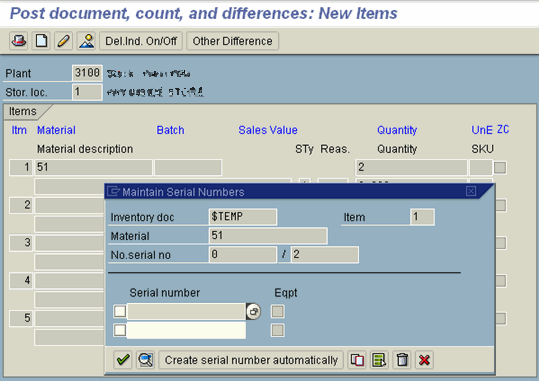The width and height of the screenshot is (539, 381).
Task: Select the Items tab
Action: 23,111
